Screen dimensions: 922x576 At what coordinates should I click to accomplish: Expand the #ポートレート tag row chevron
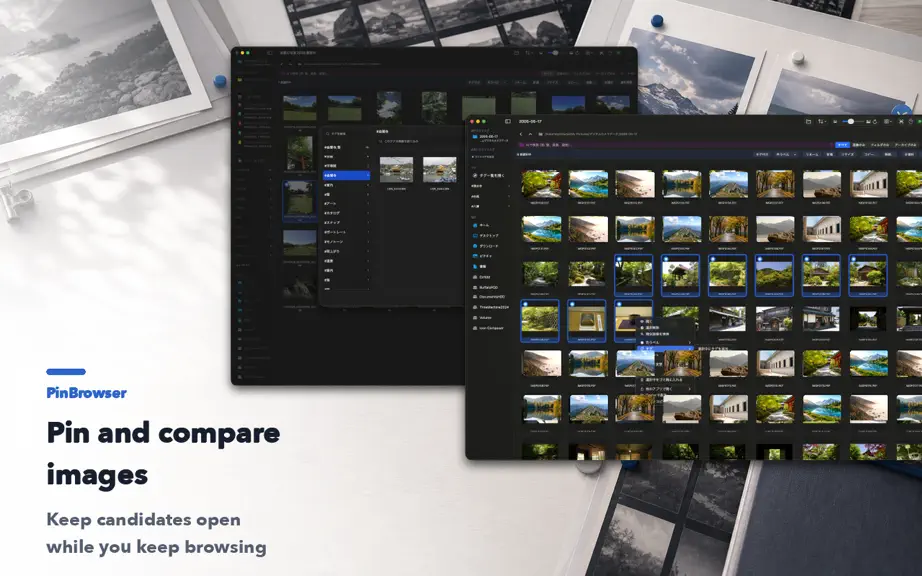click(x=368, y=232)
